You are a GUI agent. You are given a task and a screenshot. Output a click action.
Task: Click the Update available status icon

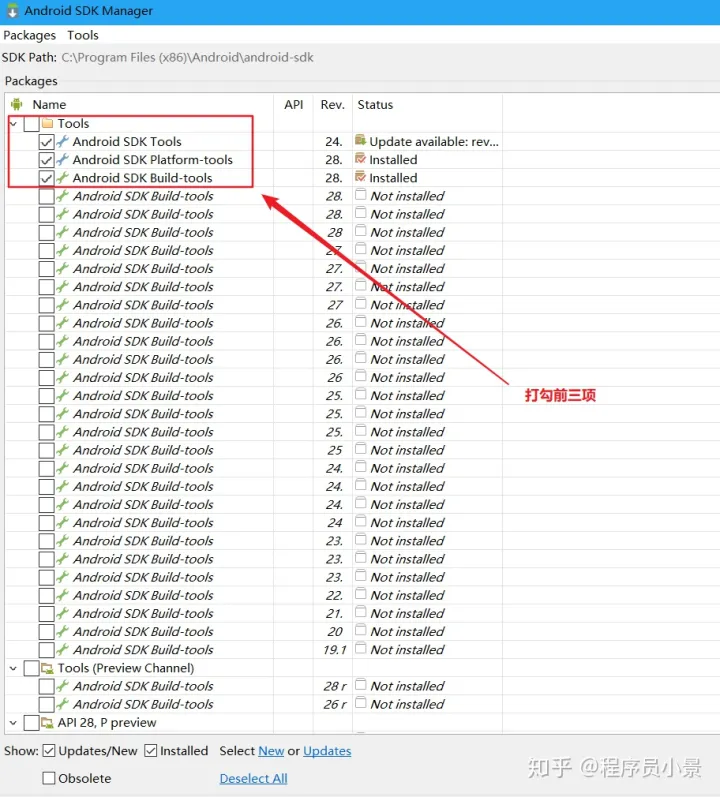pyautogui.click(x=361, y=140)
